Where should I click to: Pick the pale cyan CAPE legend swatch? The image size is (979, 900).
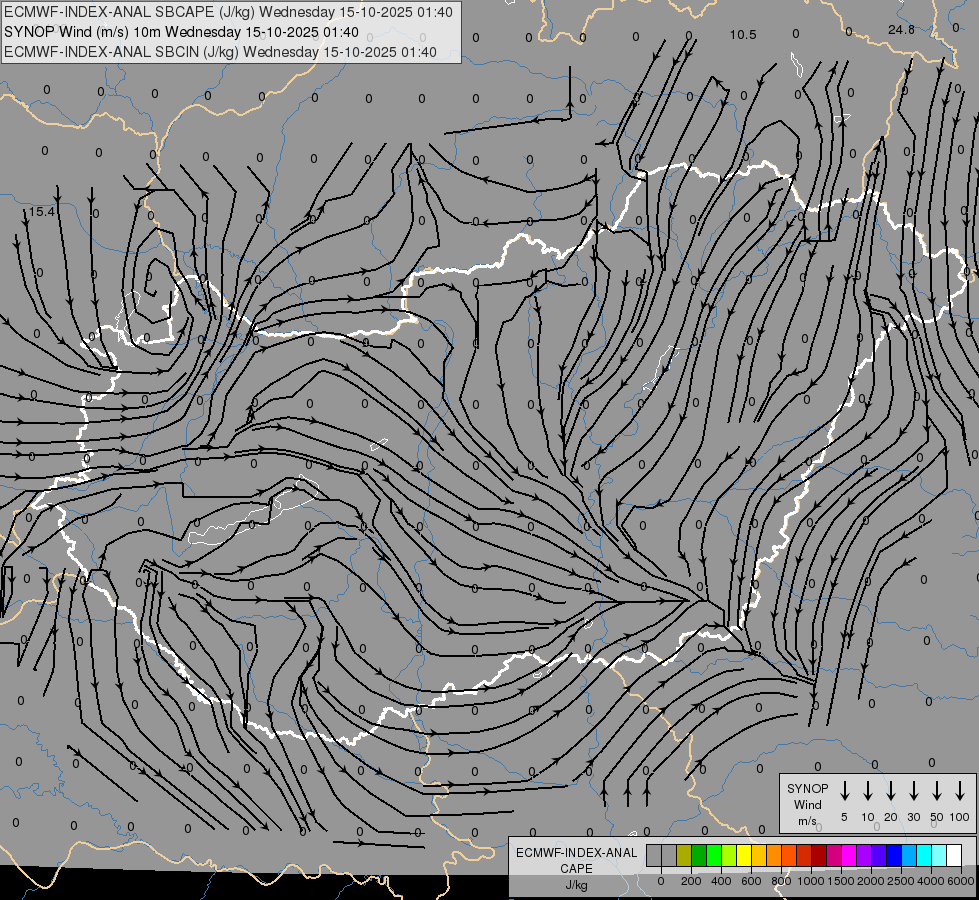click(x=938, y=855)
